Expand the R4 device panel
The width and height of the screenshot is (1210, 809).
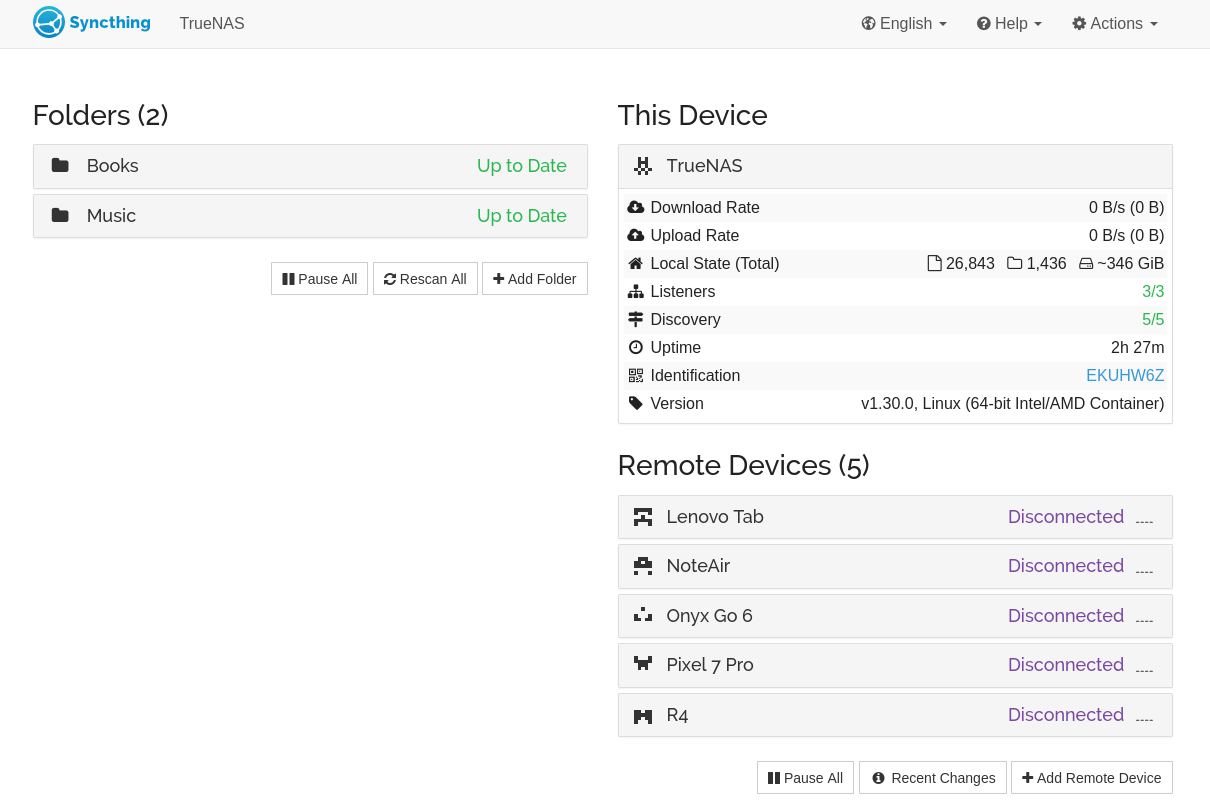[895, 715]
